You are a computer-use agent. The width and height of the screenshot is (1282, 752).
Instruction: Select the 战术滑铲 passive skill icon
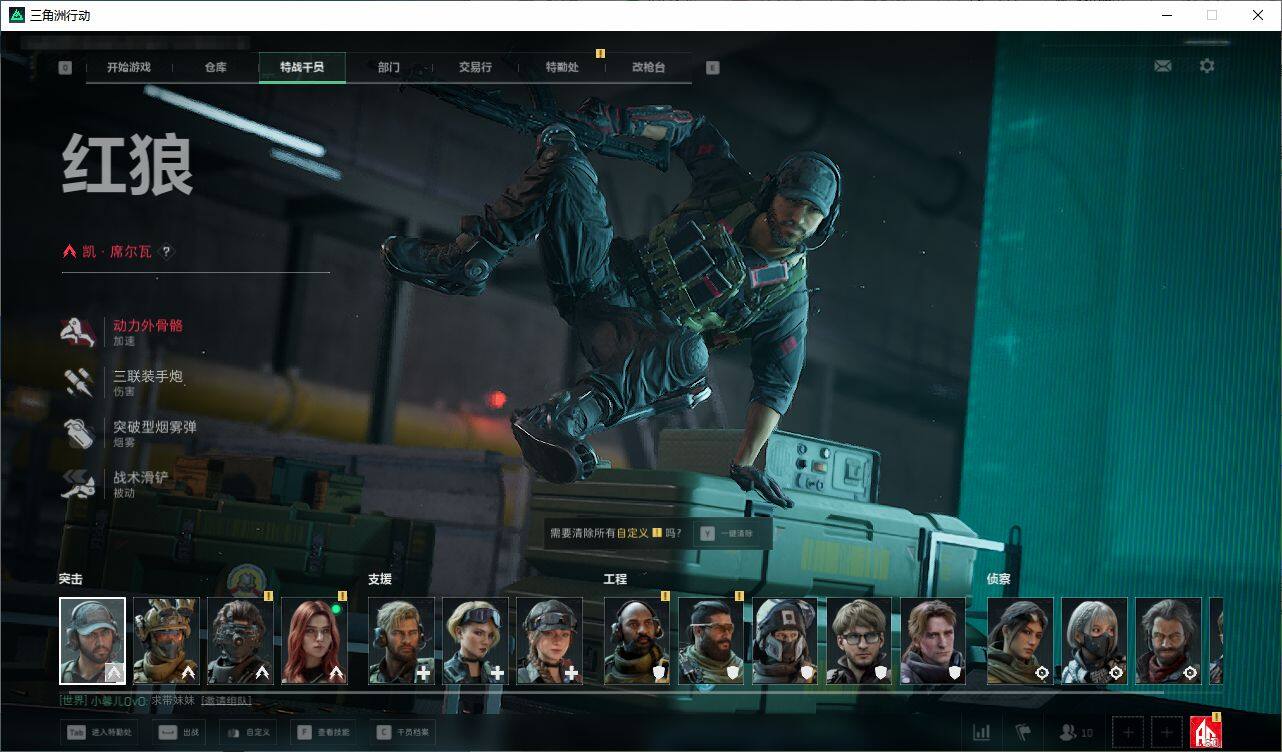[78, 485]
